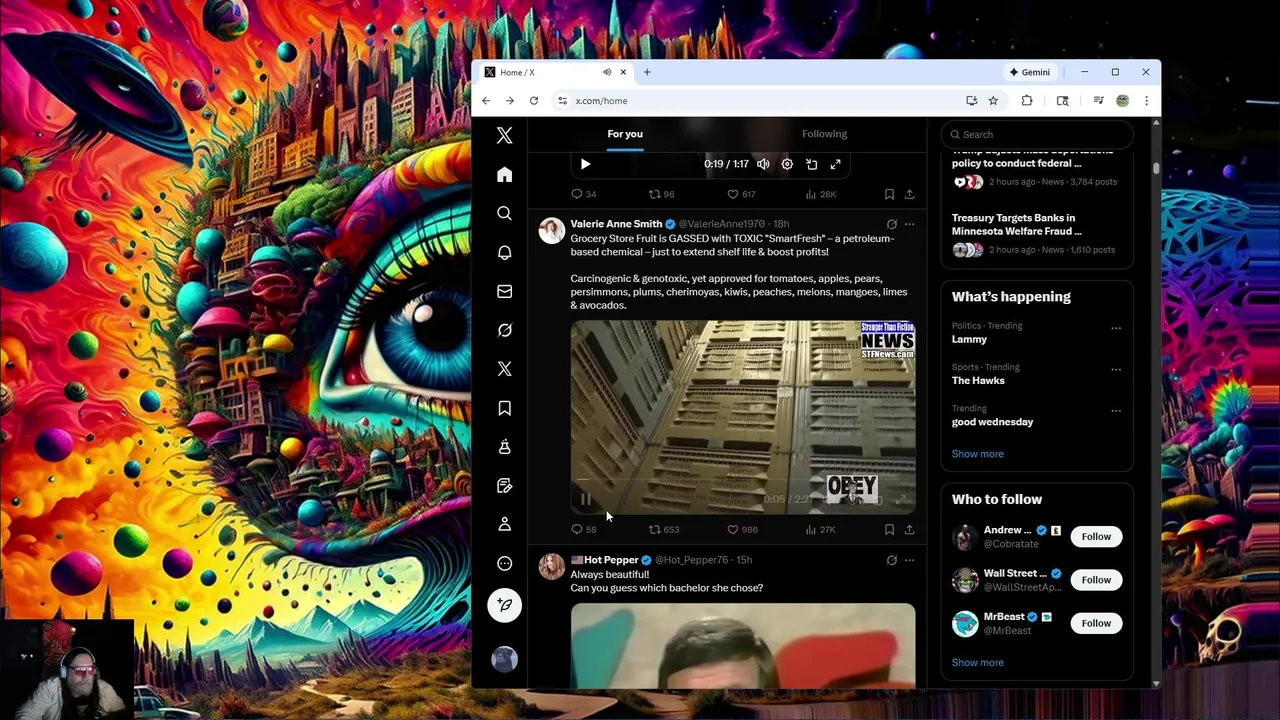View analytics of Valerie post (27K)
The width and height of the screenshot is (1280, 720).
pyautogui.click(x=820, y=529)
